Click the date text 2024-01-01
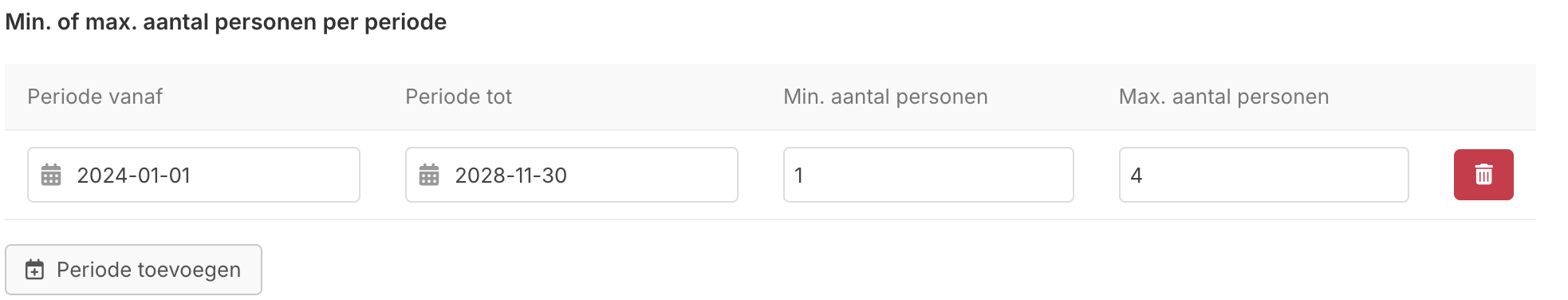Viewport: 1568px width, 300px height. click(x=134, y=176)
